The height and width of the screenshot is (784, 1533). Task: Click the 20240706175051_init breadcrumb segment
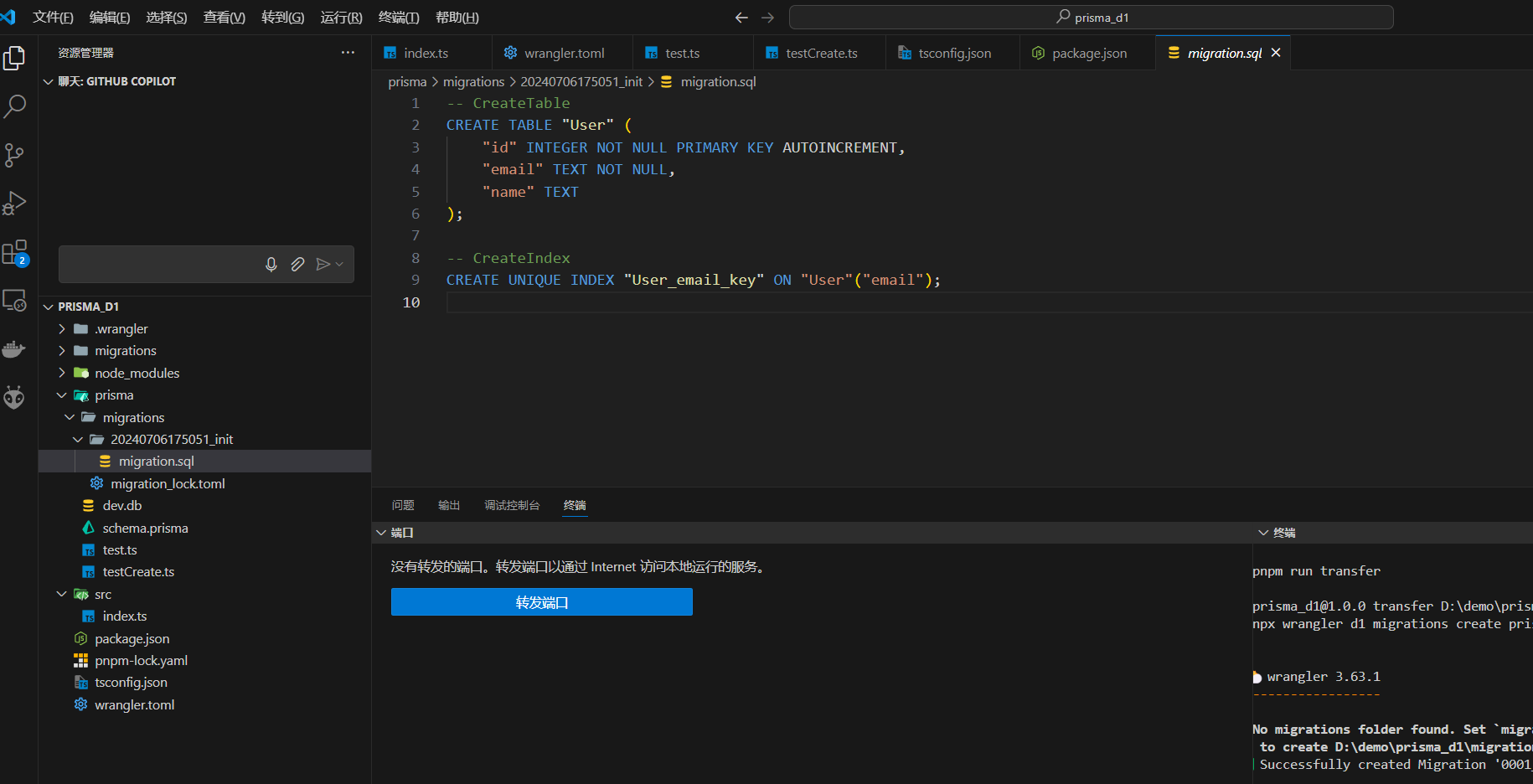581,81
